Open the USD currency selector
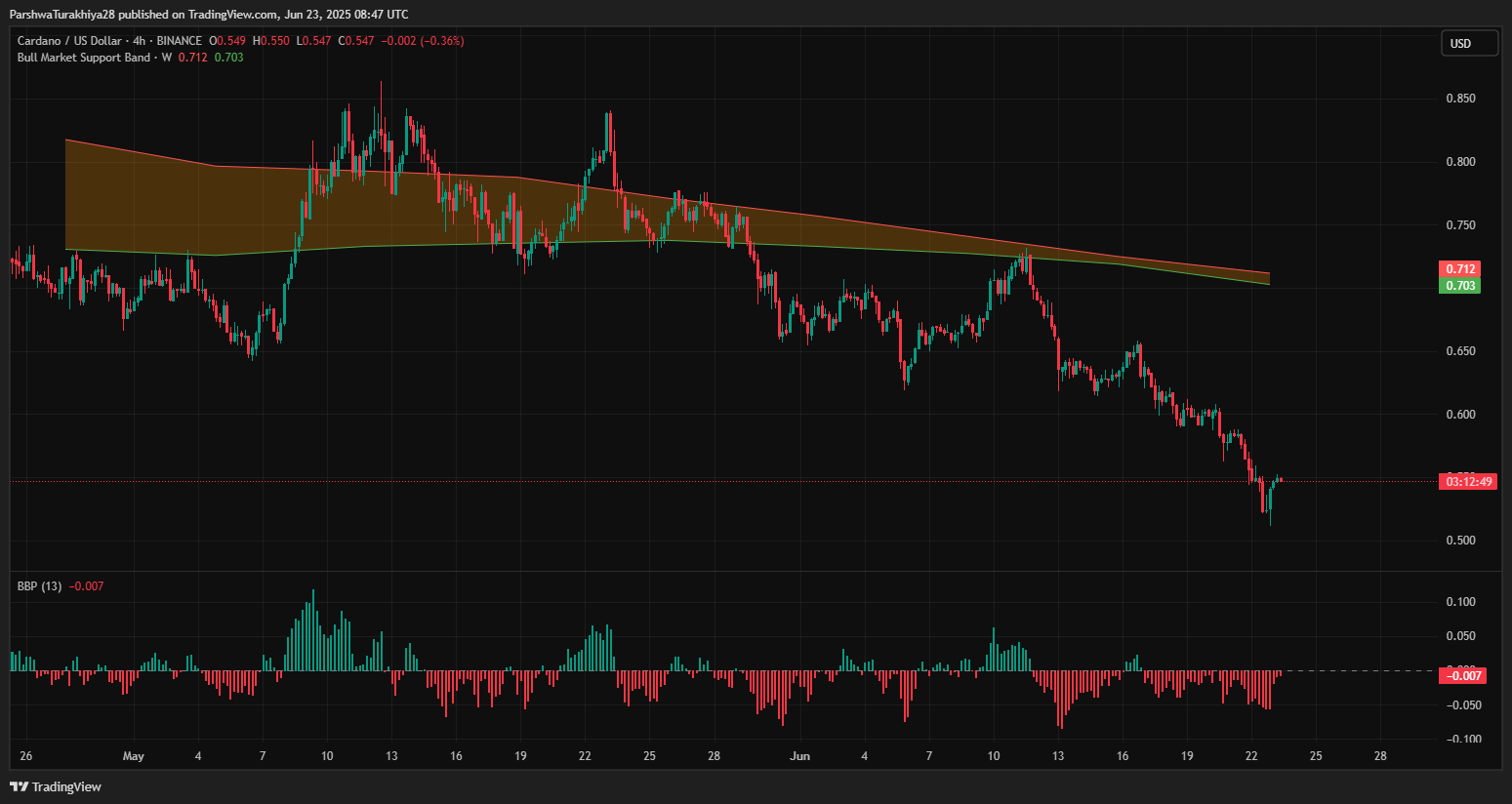This screenshot has height=804, width=1512. click(x=1469, y=43)
